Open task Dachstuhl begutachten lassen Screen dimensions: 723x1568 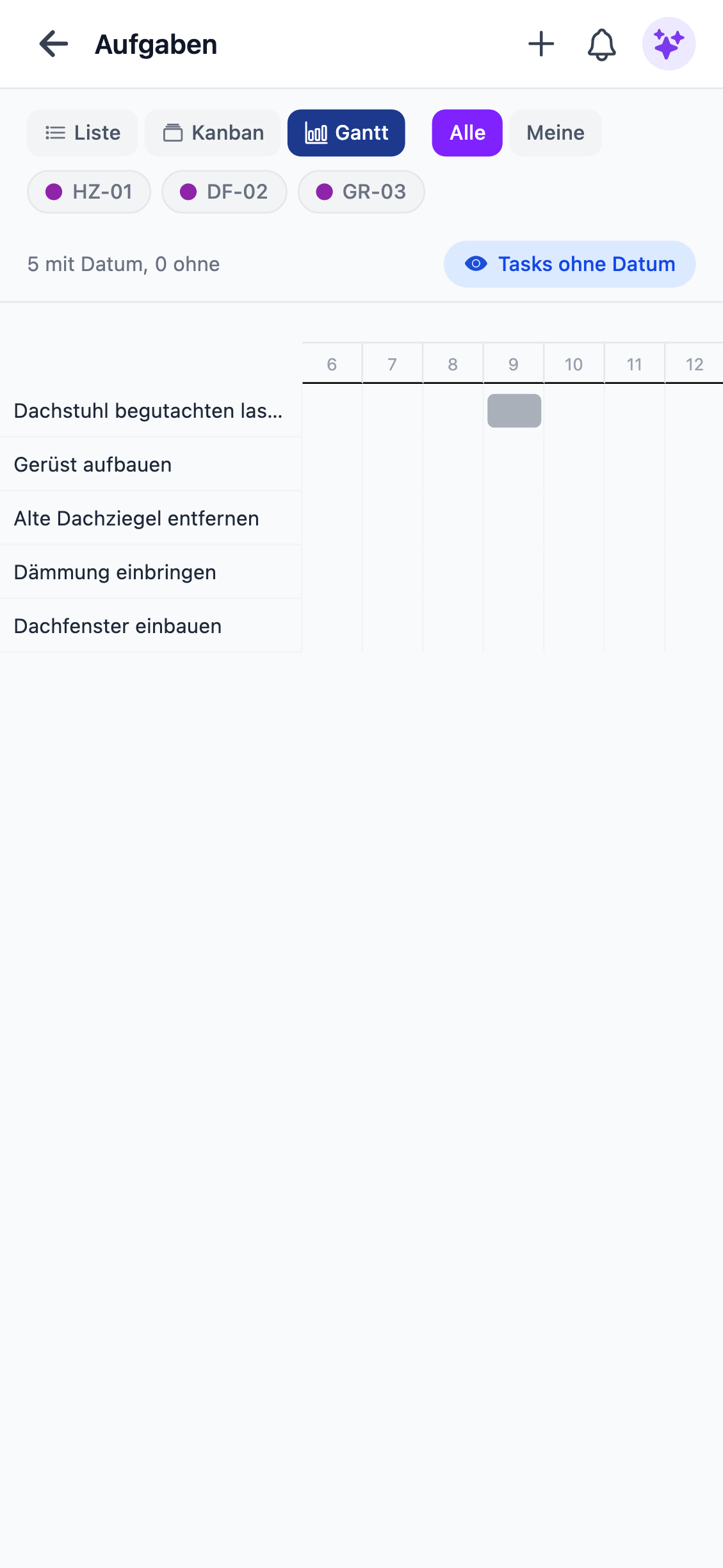click(x=149, y=411)
